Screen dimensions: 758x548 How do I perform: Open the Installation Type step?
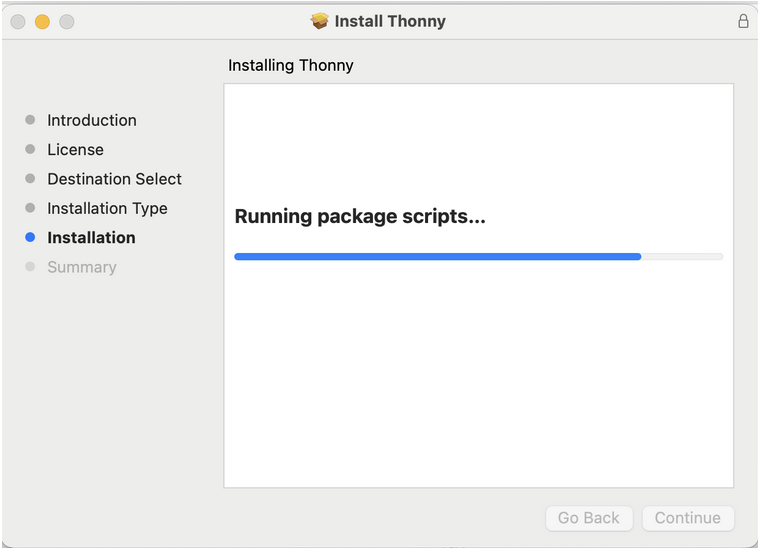[x=107, y=208]
